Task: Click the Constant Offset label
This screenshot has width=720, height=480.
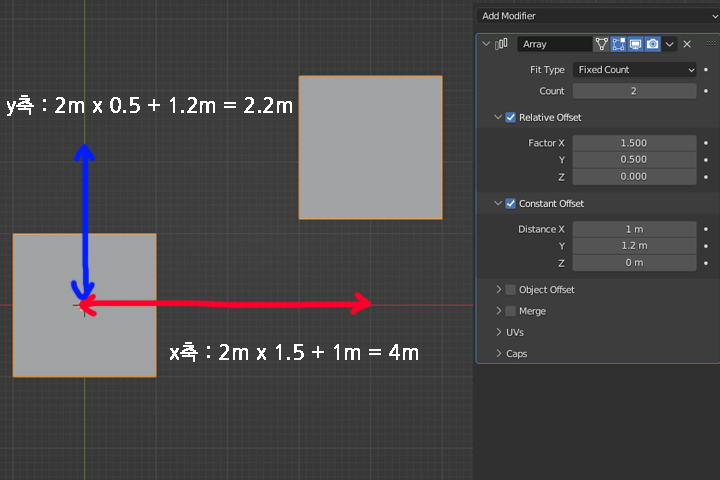Action: (551, 203)
